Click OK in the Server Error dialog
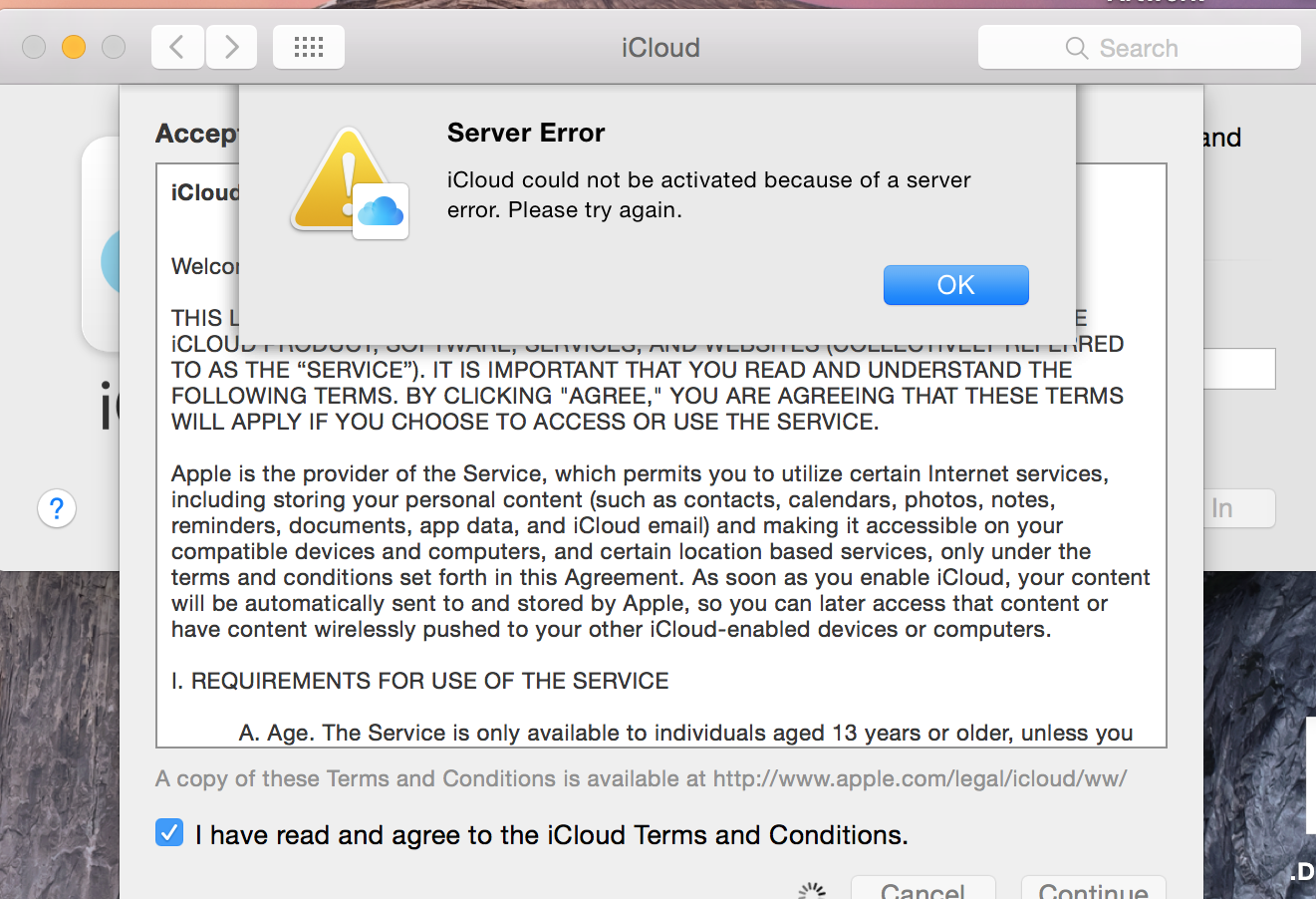 [955, 285]
